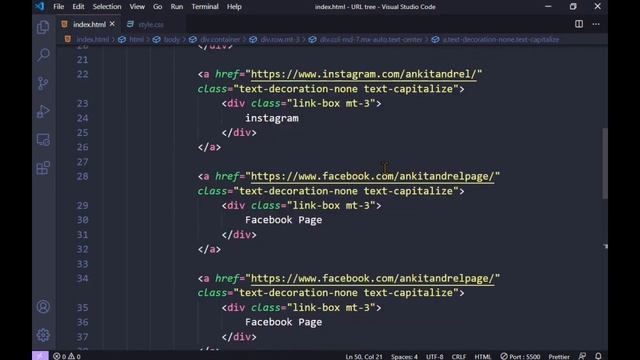This screenshot has width=640, height=360.
Task: Click facebook URL on line 28
Action: (372, 176)
